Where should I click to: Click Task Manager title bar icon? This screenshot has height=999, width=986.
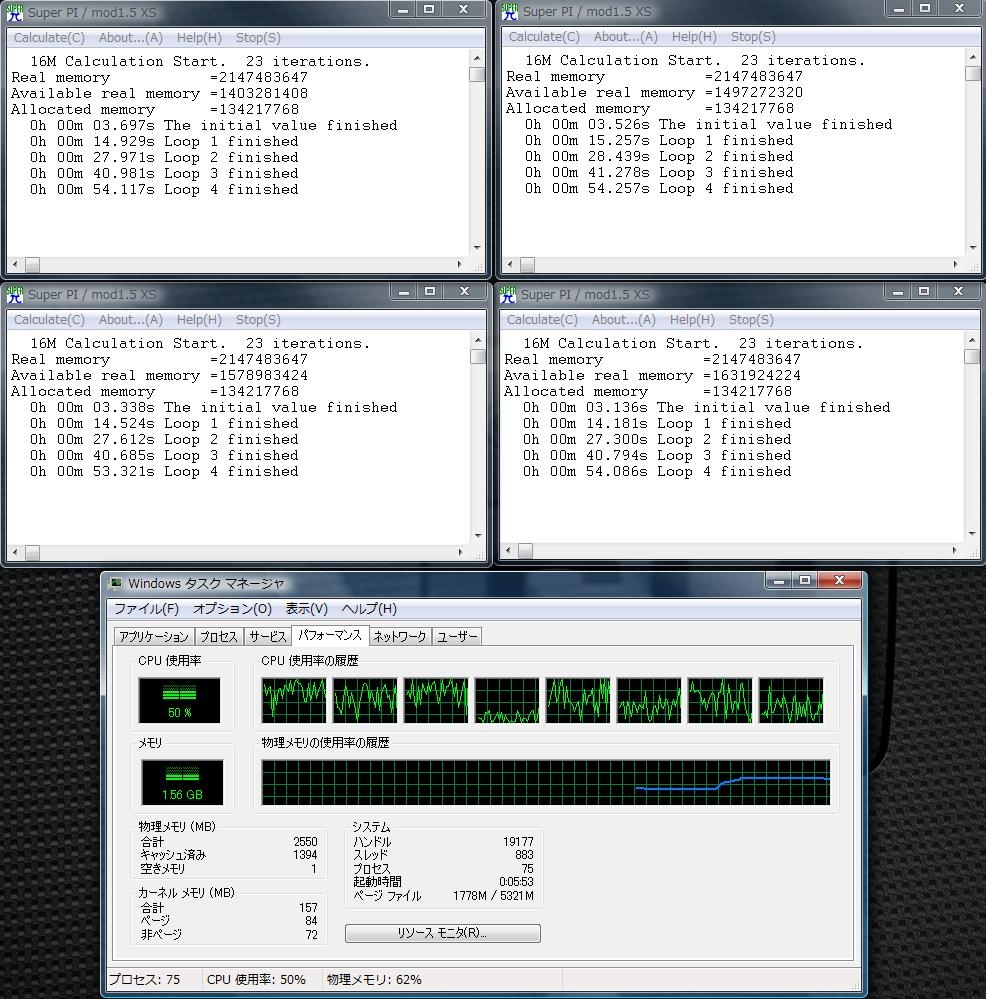pyautogui.click(x=115, y=583)
